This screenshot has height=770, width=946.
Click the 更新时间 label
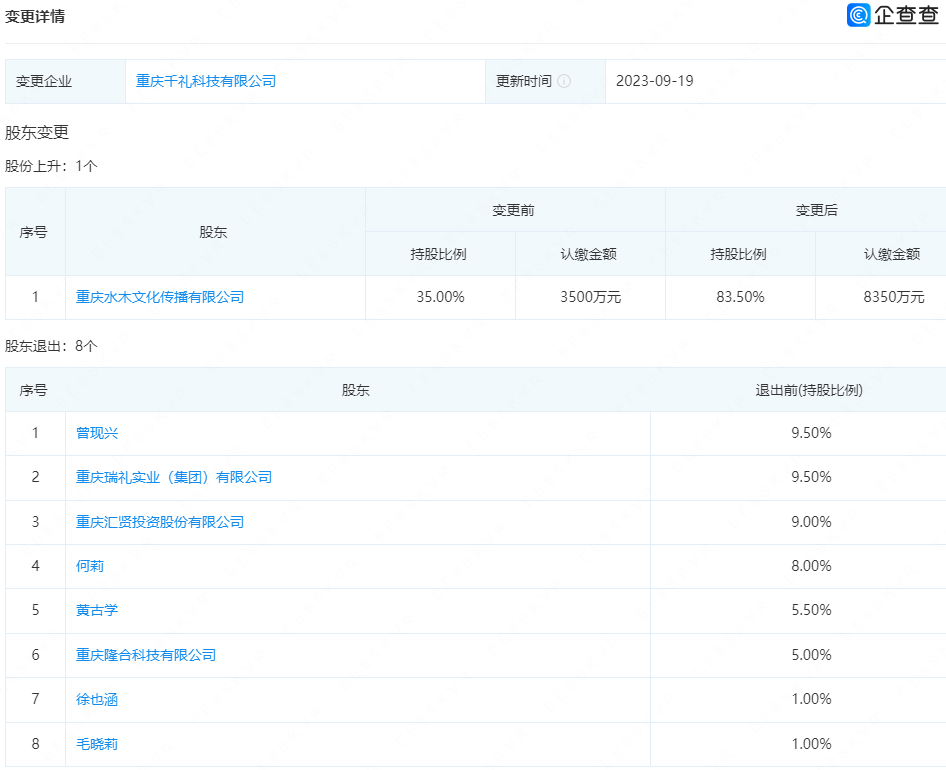(524, 81)
